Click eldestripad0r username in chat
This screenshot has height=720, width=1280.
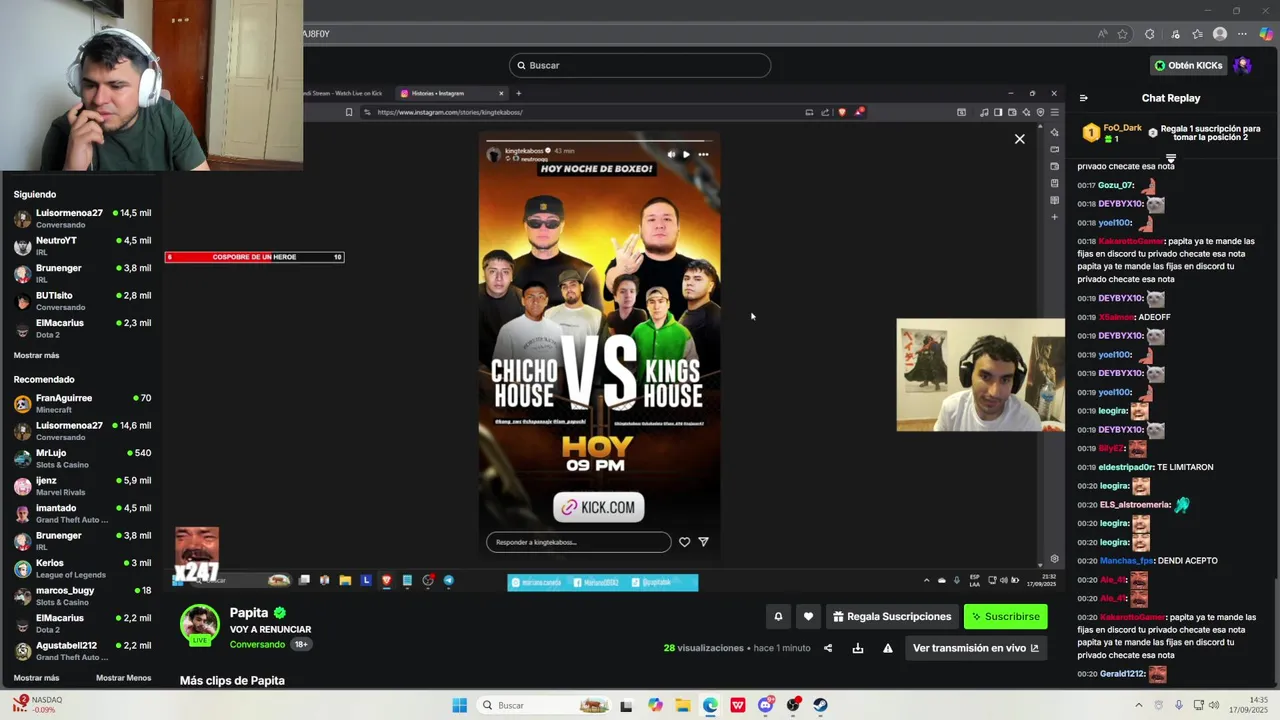1125,467
